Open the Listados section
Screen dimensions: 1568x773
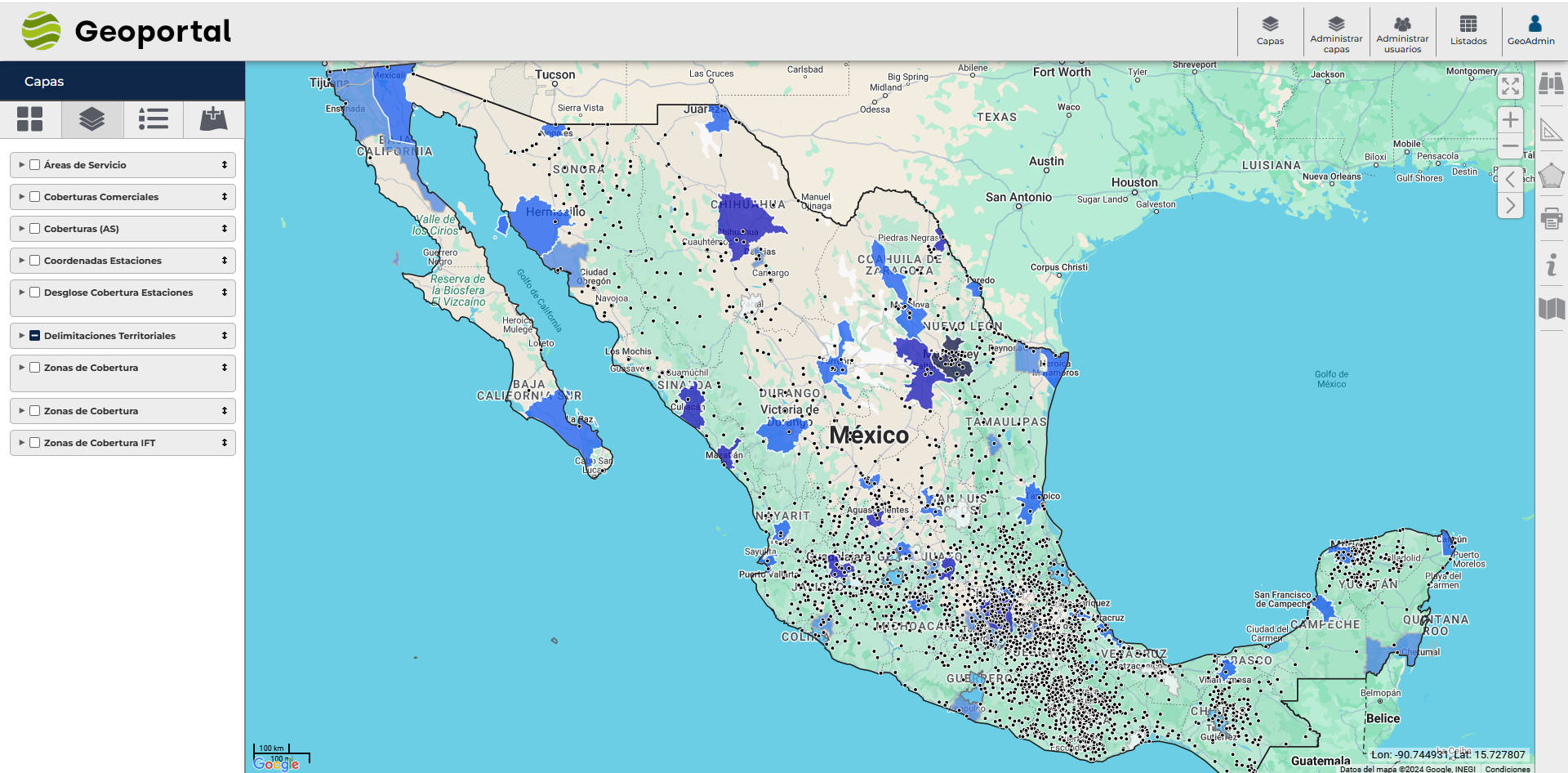coord(1468,31)
